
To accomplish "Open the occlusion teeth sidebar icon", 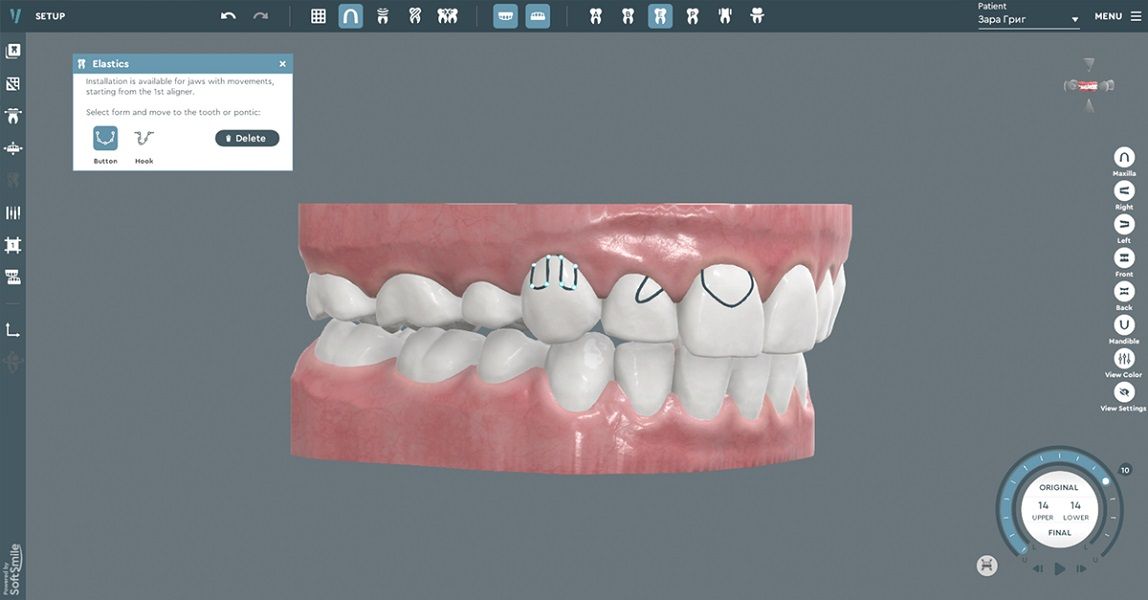I will (12, 277).
